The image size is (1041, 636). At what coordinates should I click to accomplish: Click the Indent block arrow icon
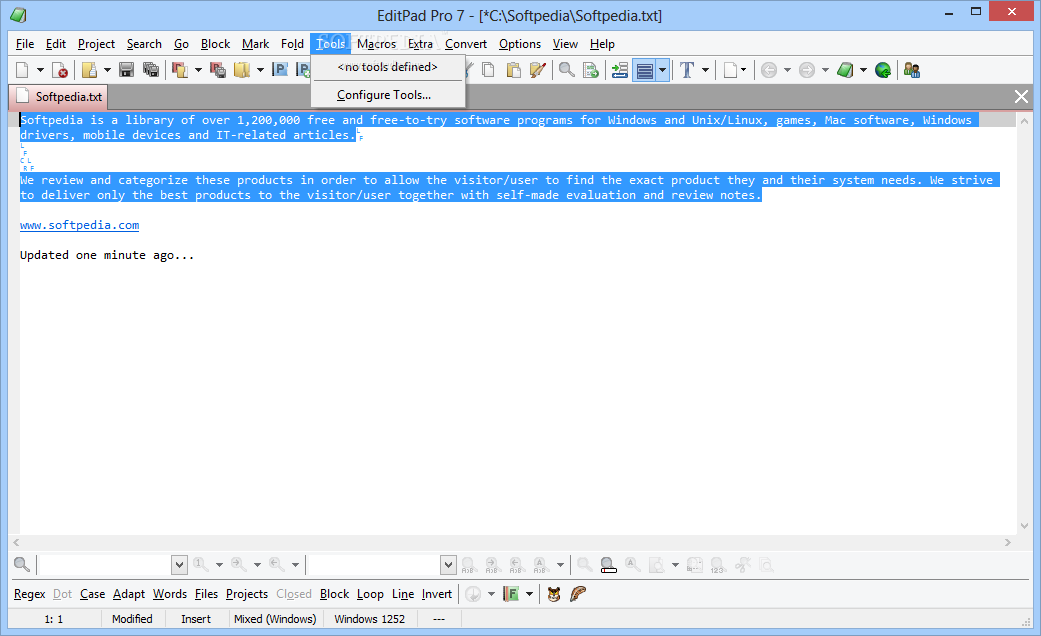(x=619, y=70)
